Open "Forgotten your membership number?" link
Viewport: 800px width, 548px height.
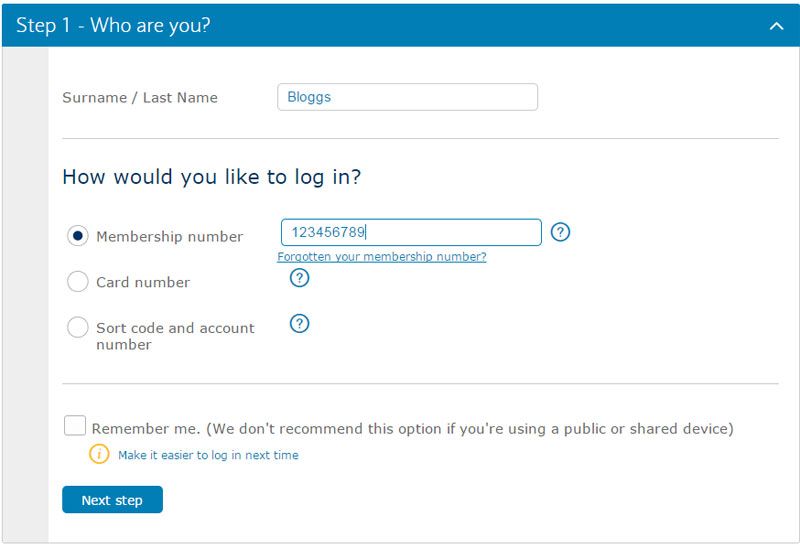coord(382,257)
